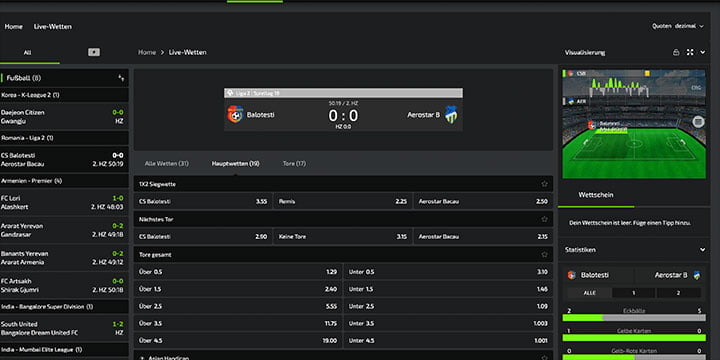Open South United vs Bangalore Dream United match
720x360 pixels.
click(64, 328)
